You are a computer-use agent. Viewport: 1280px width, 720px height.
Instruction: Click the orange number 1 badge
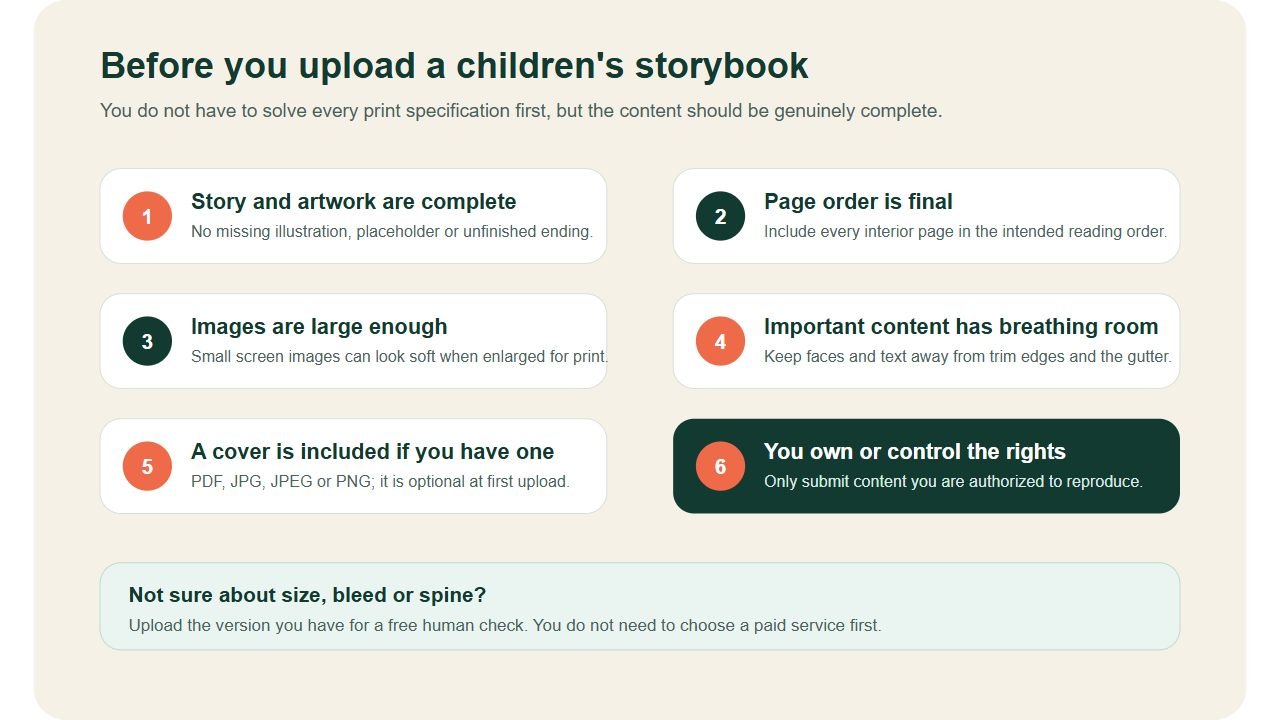(x=147, y=216)
